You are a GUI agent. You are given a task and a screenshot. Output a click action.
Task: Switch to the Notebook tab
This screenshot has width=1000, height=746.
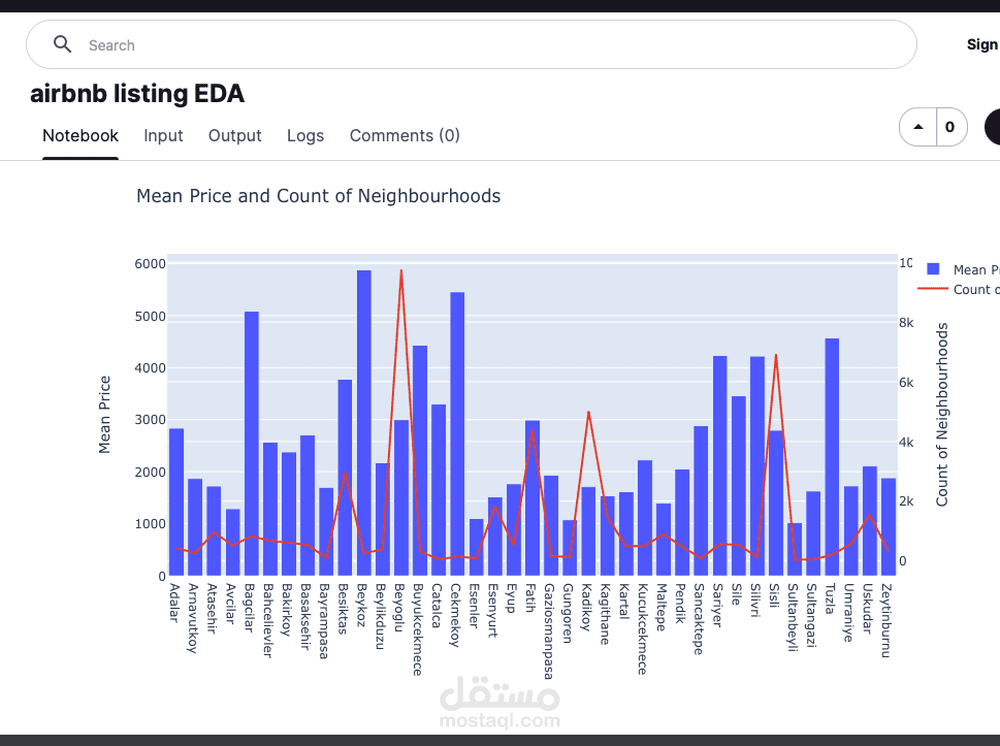[x=80, y=135]
